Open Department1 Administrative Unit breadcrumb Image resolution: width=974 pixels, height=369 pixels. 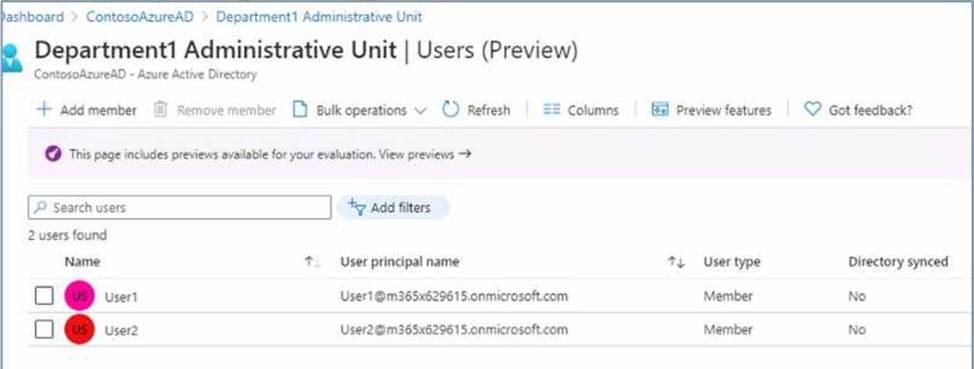point(319,17)
